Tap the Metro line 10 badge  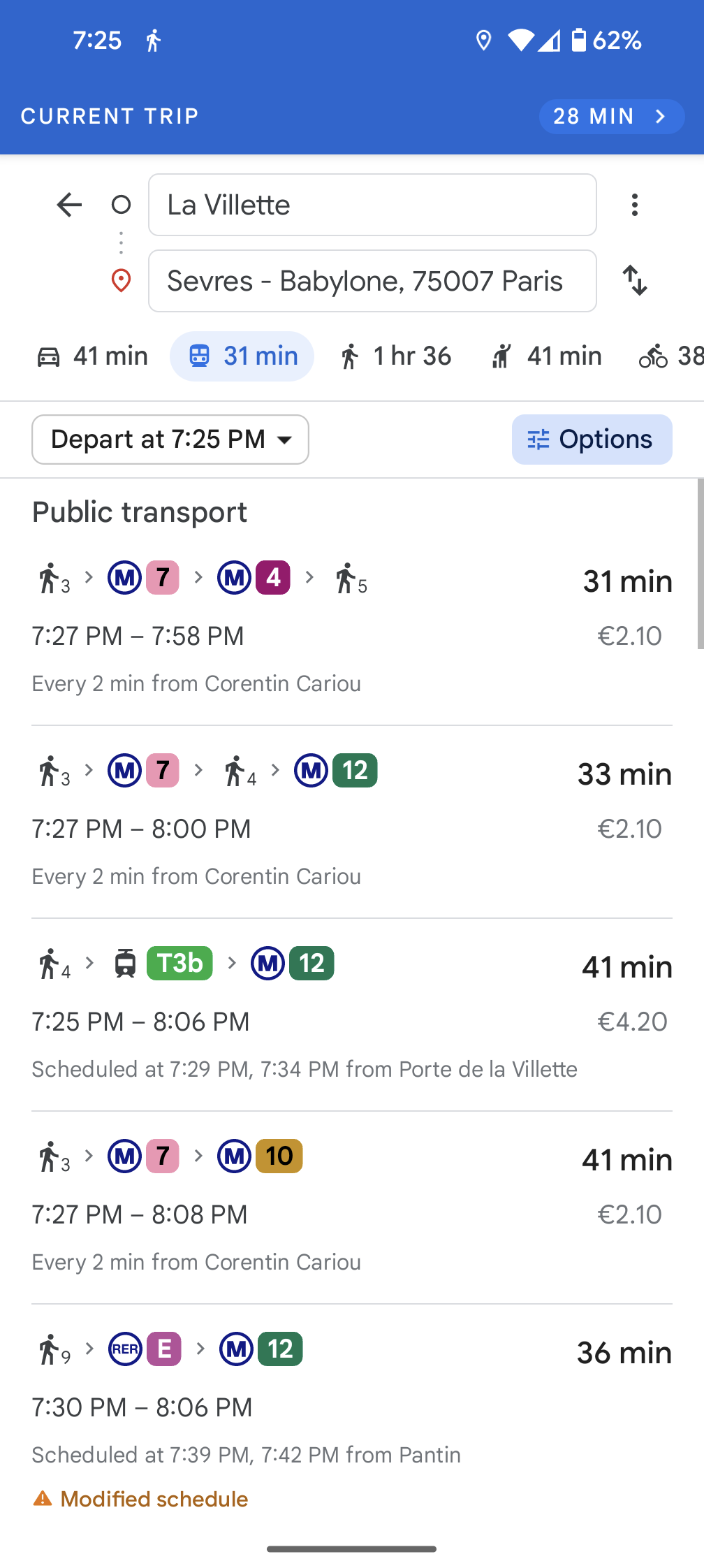point(279,1156)
